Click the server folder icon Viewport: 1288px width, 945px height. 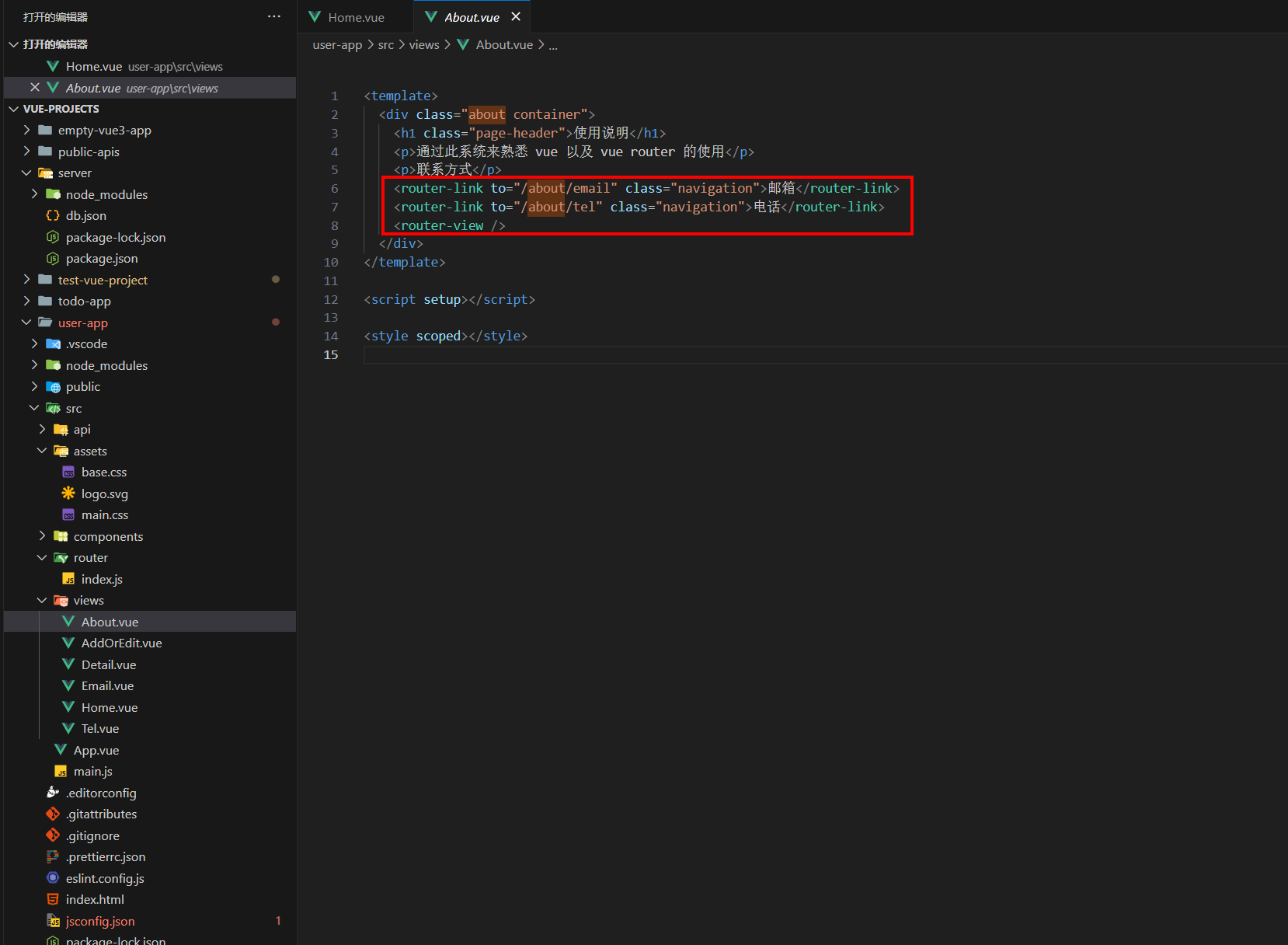[x=45, y=173]
